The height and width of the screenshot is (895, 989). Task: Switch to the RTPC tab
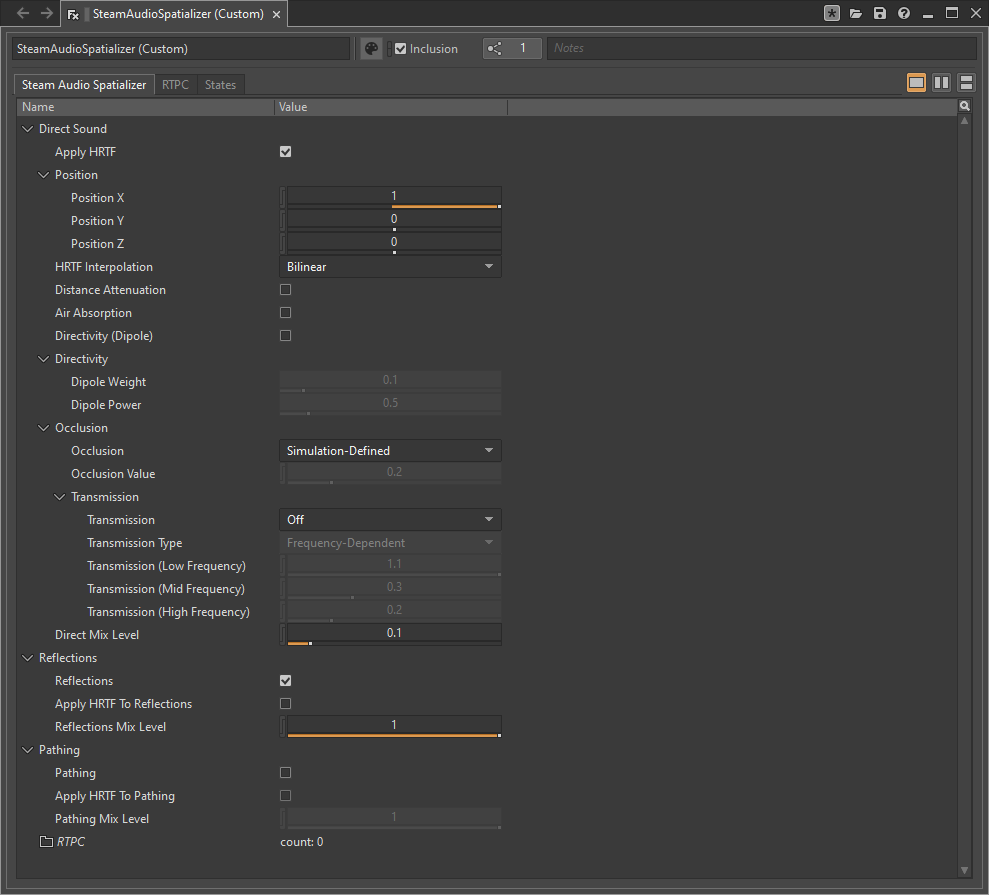point(175,85)
